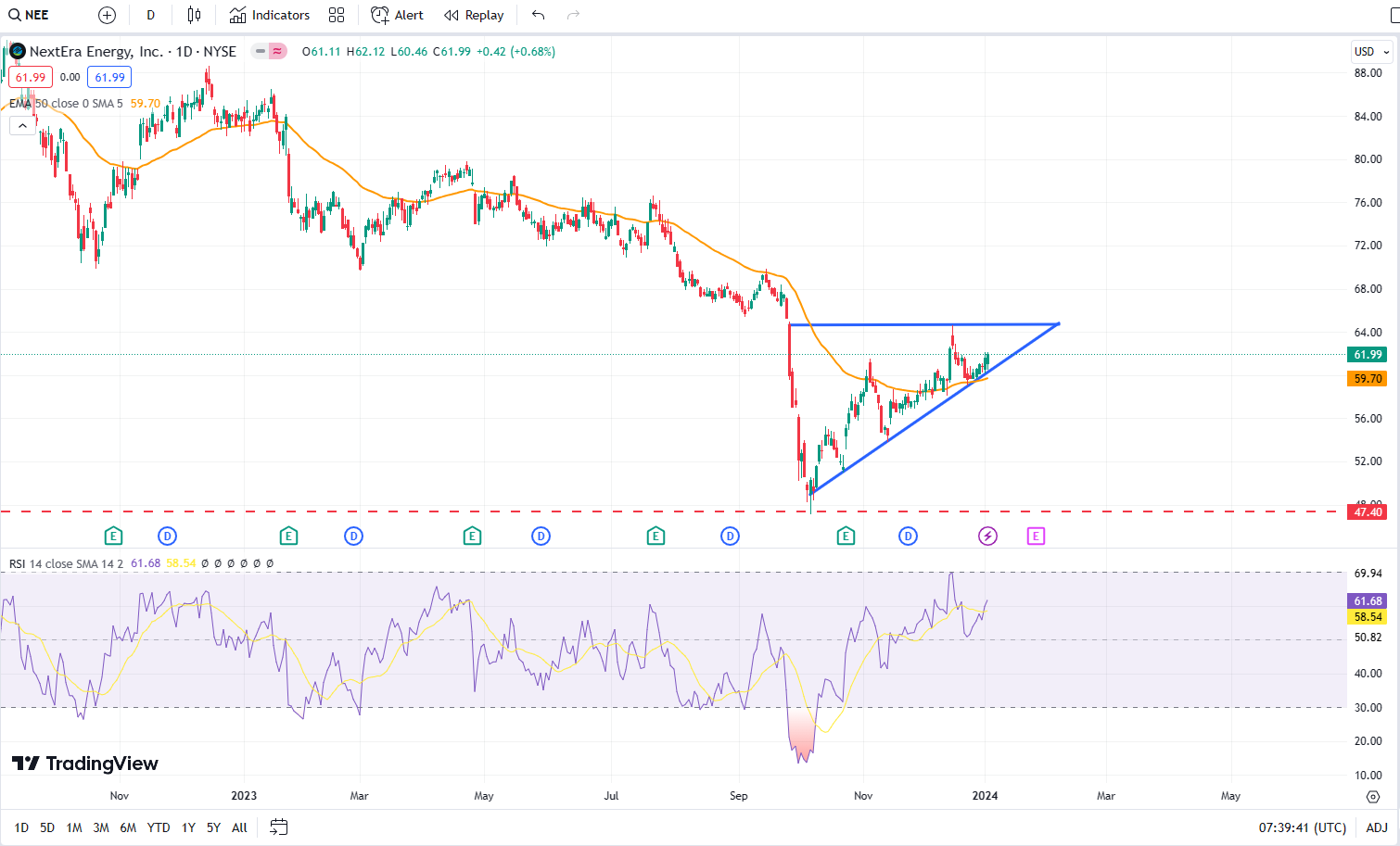The height and width of the screenshot is (846, 1400).
Task: Click the dividend D marker near January 2024
Action: point(908,536)
